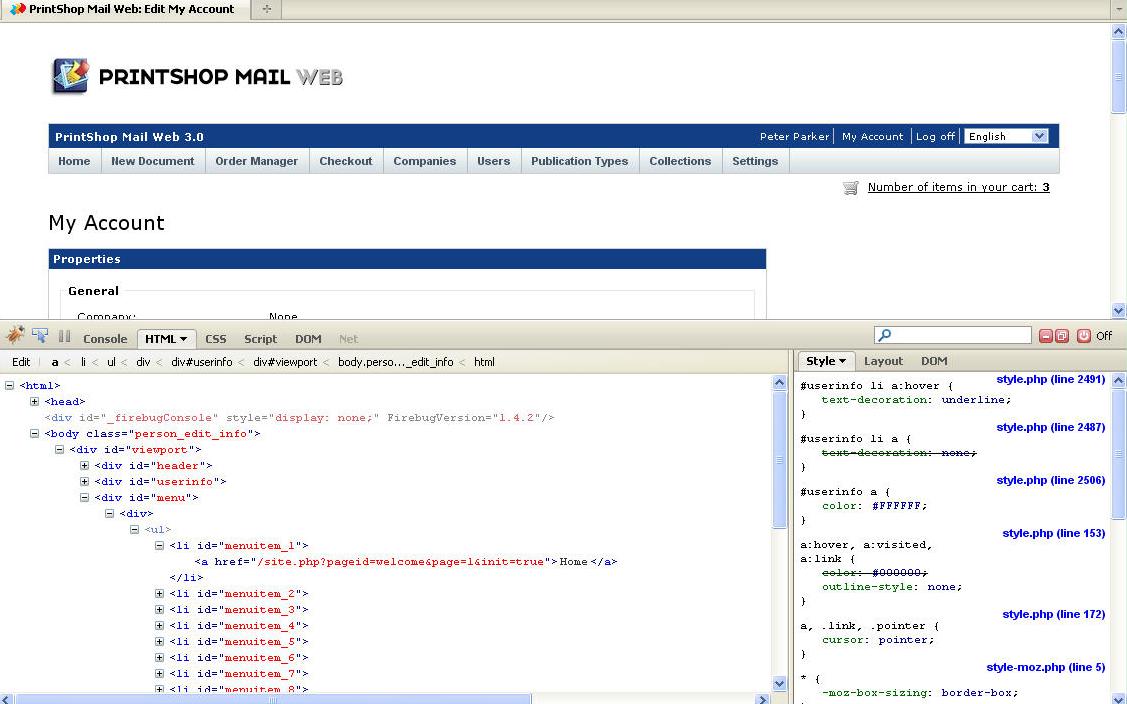Expand the div userinfo node
Screen dimensions: 1127x704
85,481
